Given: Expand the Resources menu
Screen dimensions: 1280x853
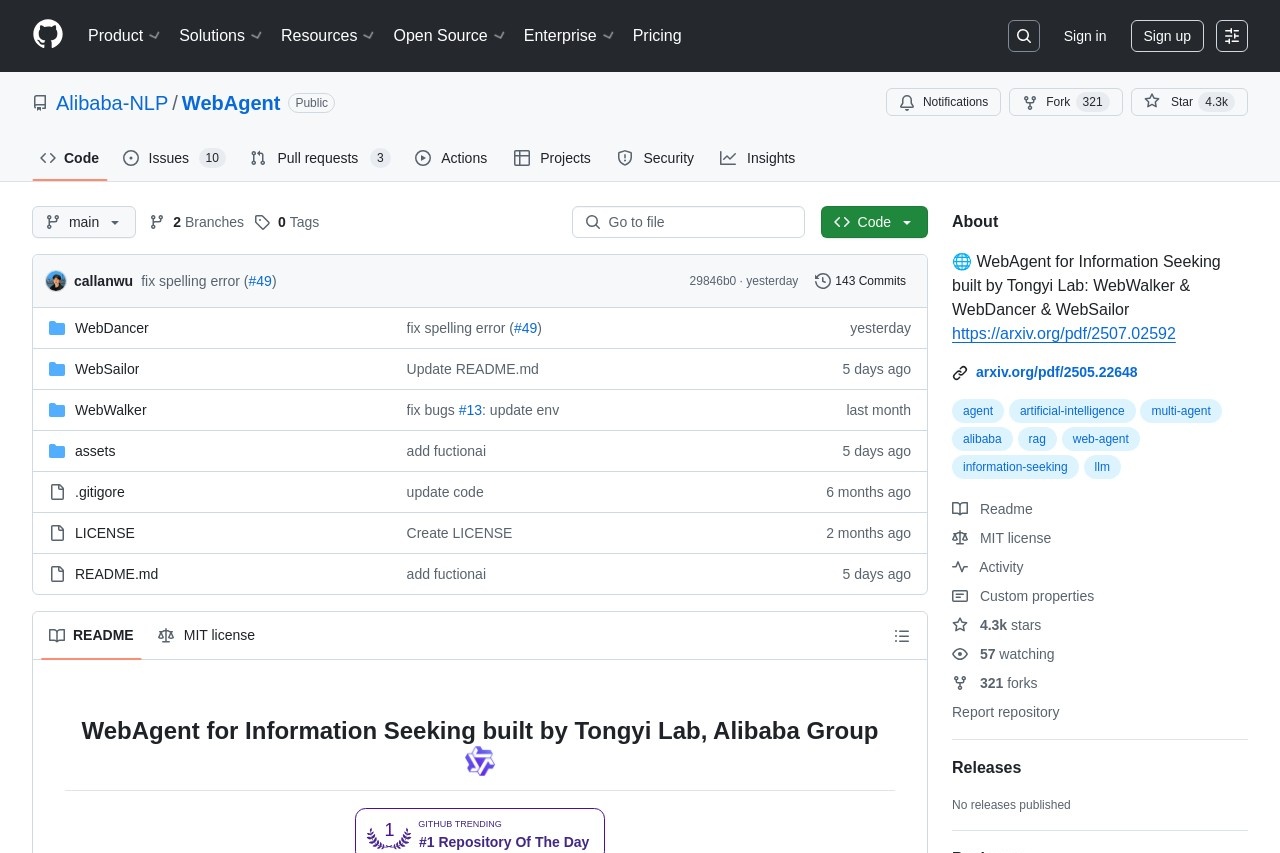Looking at the screenshot, I should coord(328,36).
